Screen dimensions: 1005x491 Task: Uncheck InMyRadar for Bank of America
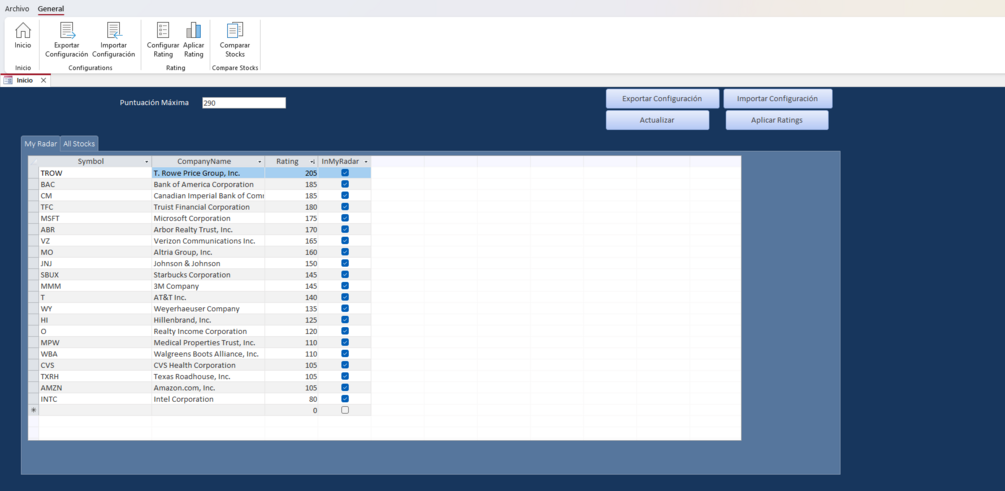pyautogui.click(x=345, y=184)
